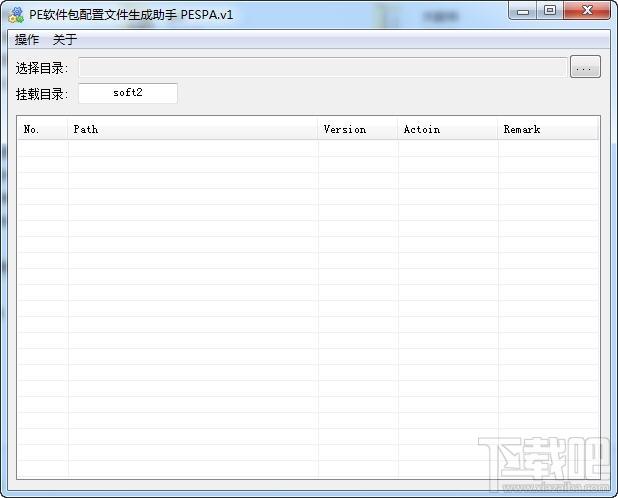
Task: Open the 操作 menu
Action: click(27, 40)
